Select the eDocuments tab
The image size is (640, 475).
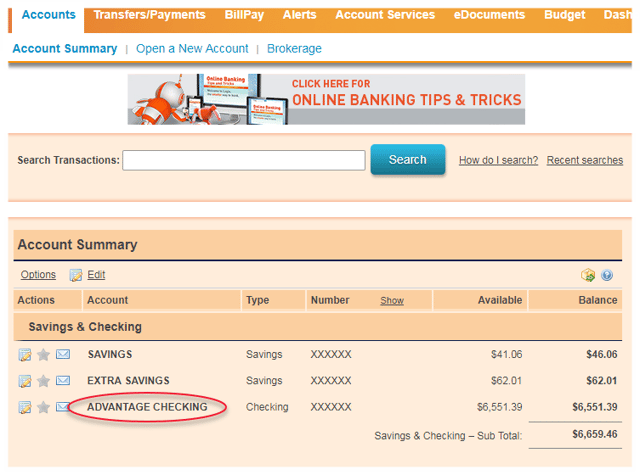coord(489,15)
